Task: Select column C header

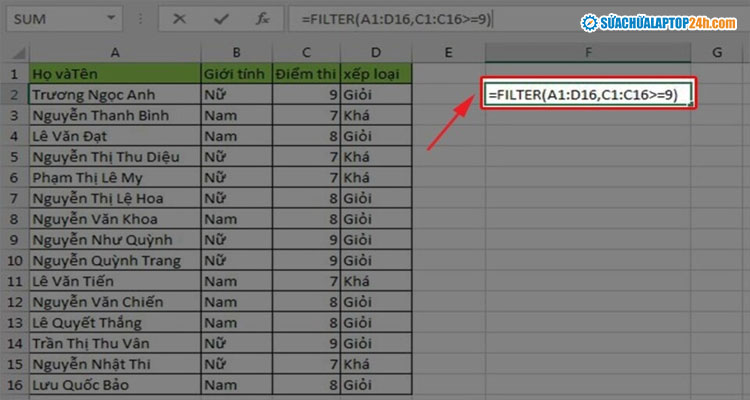Action: (306, 53)
